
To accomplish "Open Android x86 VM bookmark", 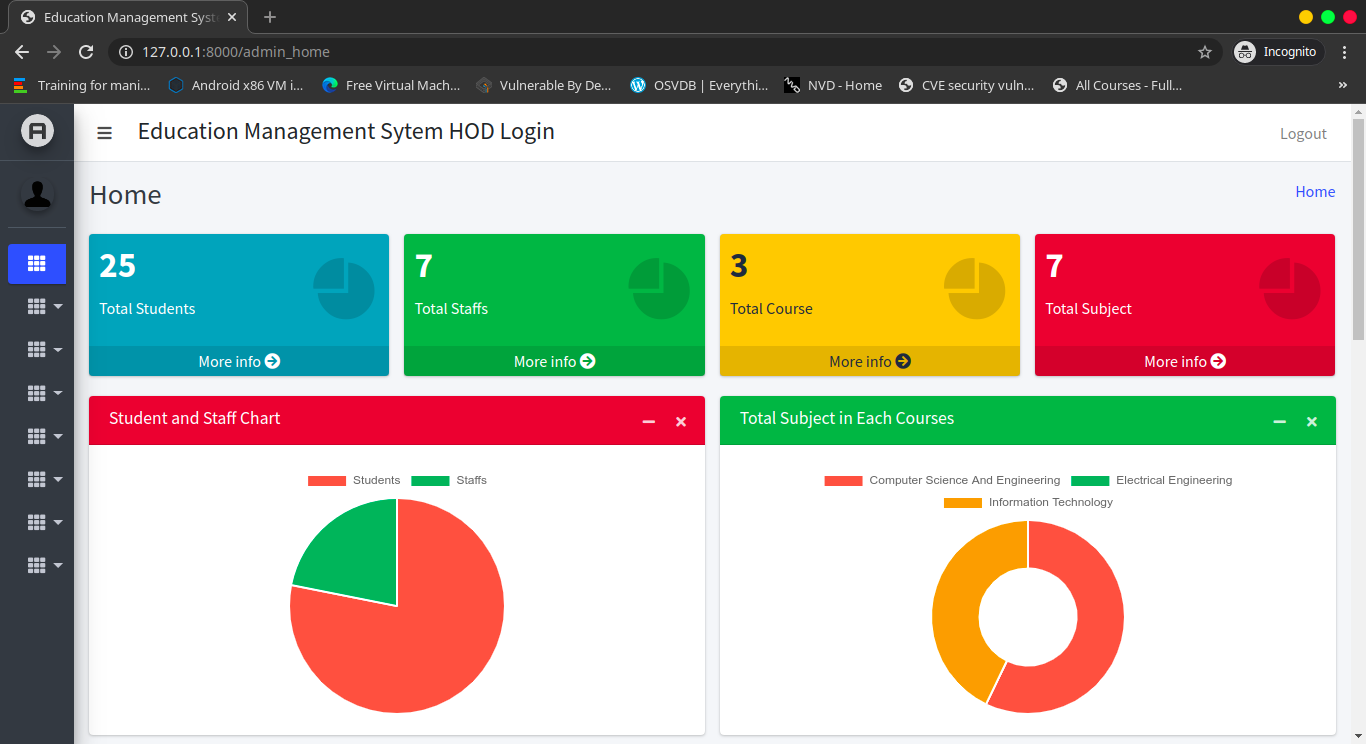I will 236,85.
